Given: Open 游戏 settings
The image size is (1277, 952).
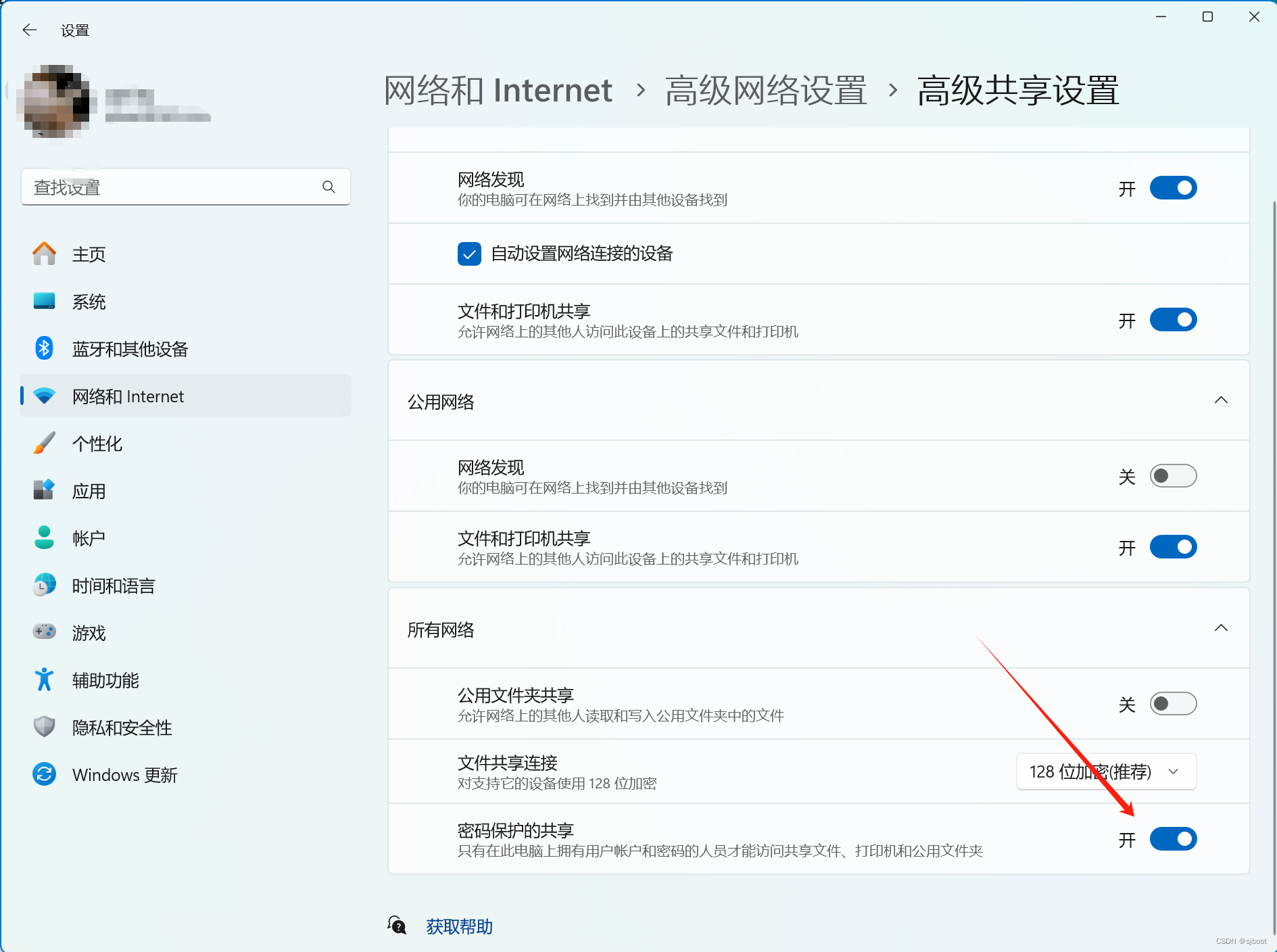Looking at the screenshot, I should pyautogui.click(x=186, y=633).
